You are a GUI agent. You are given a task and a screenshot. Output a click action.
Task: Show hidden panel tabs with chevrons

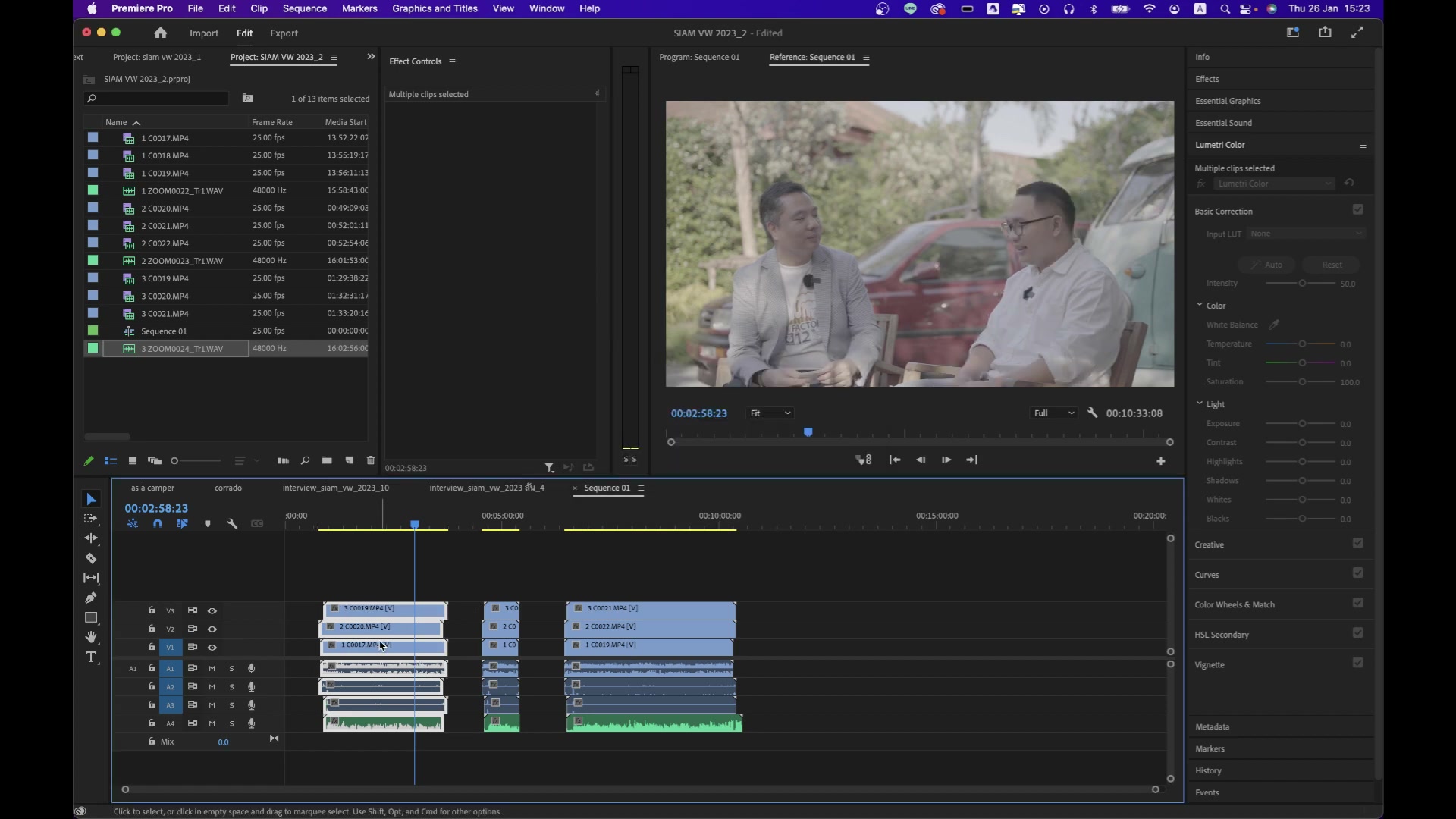click(x=371, y=57)
